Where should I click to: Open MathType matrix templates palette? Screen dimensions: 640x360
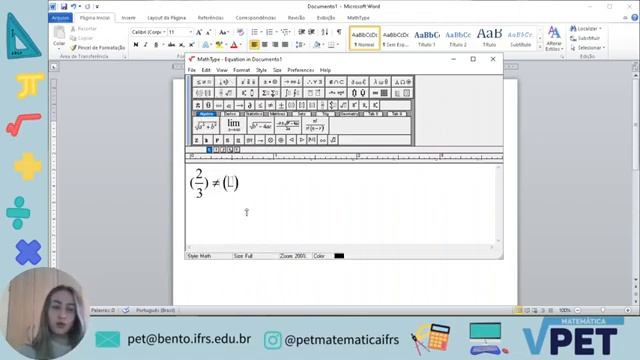(380, 93)
